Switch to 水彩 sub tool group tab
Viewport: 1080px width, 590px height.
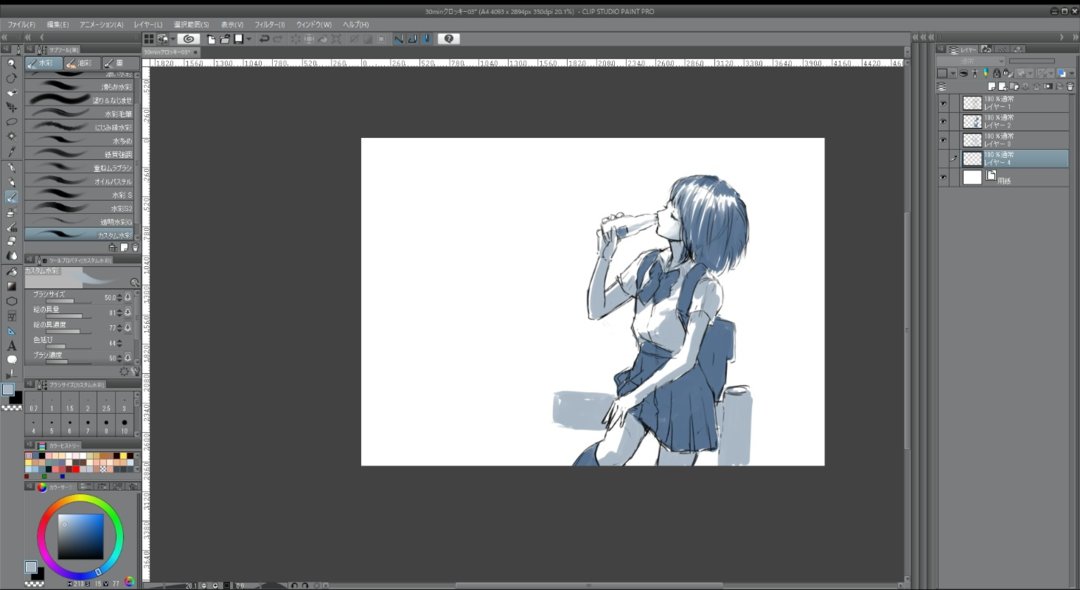tap(43, 63)
